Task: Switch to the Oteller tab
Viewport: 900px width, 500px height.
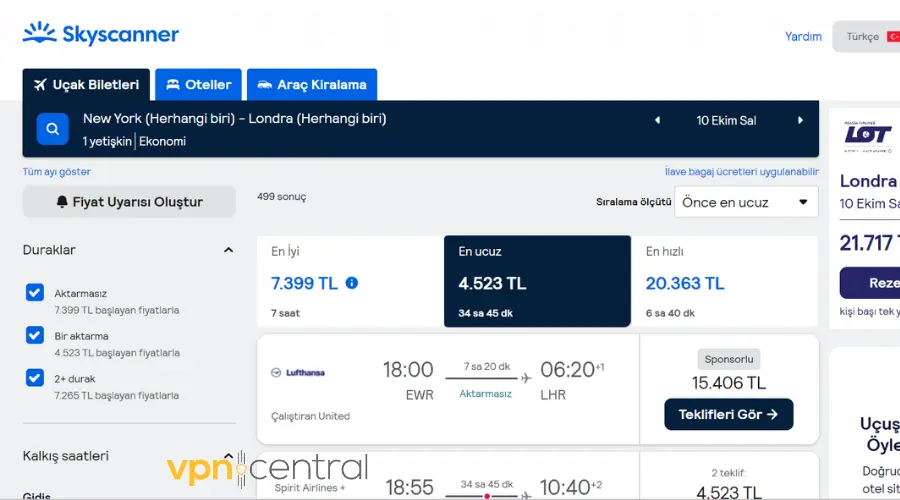Action: pyautogui.click(x=198, y=85)
